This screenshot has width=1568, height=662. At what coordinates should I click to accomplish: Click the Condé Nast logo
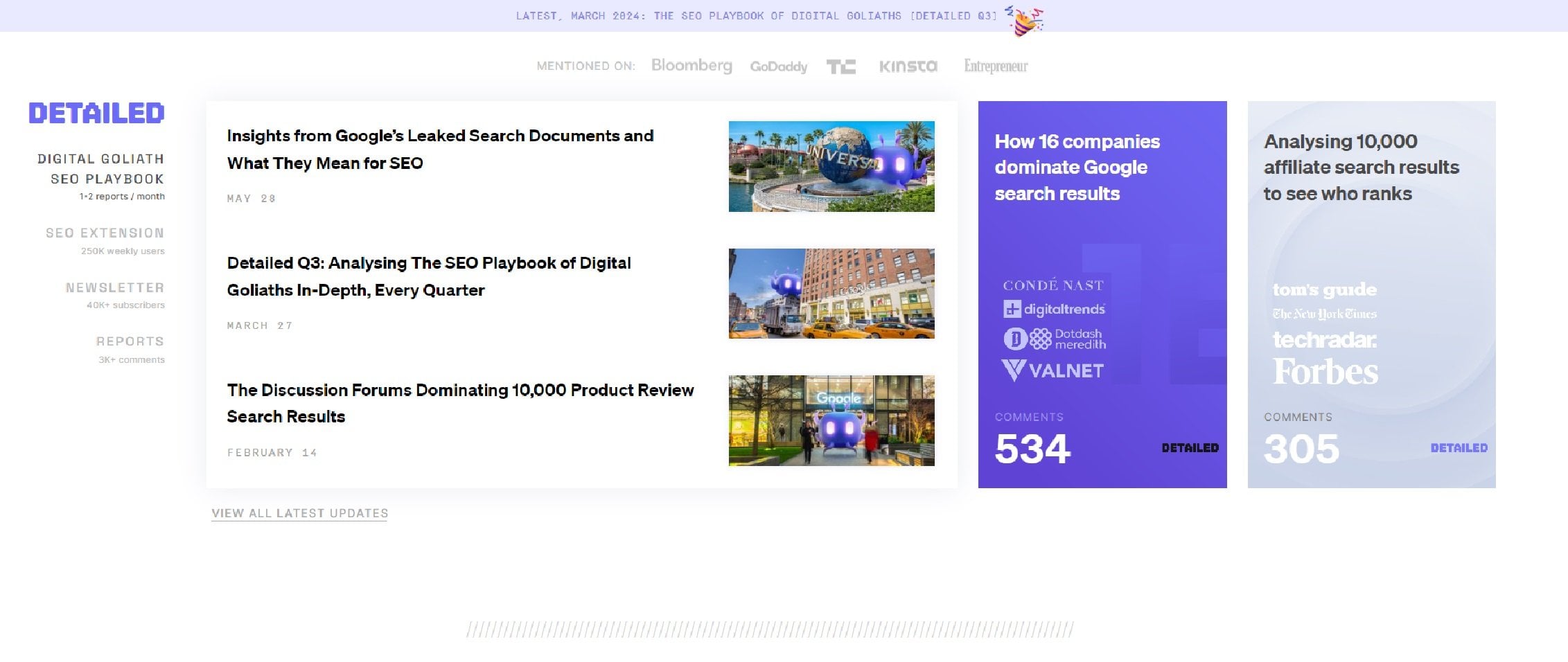coord(1053,285)
